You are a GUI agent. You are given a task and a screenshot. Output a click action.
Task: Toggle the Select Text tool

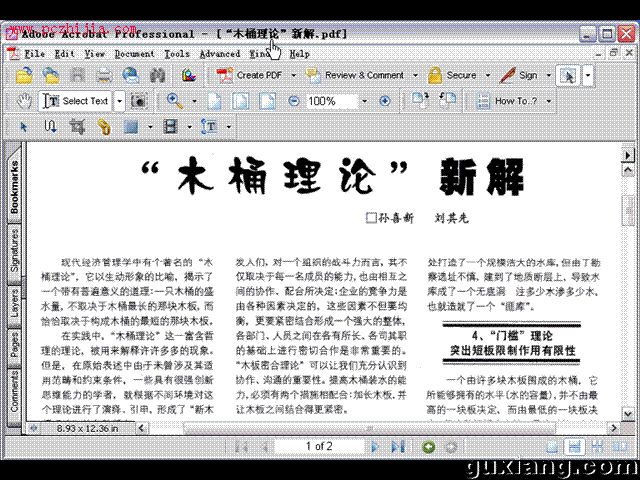tap(77, 101)
